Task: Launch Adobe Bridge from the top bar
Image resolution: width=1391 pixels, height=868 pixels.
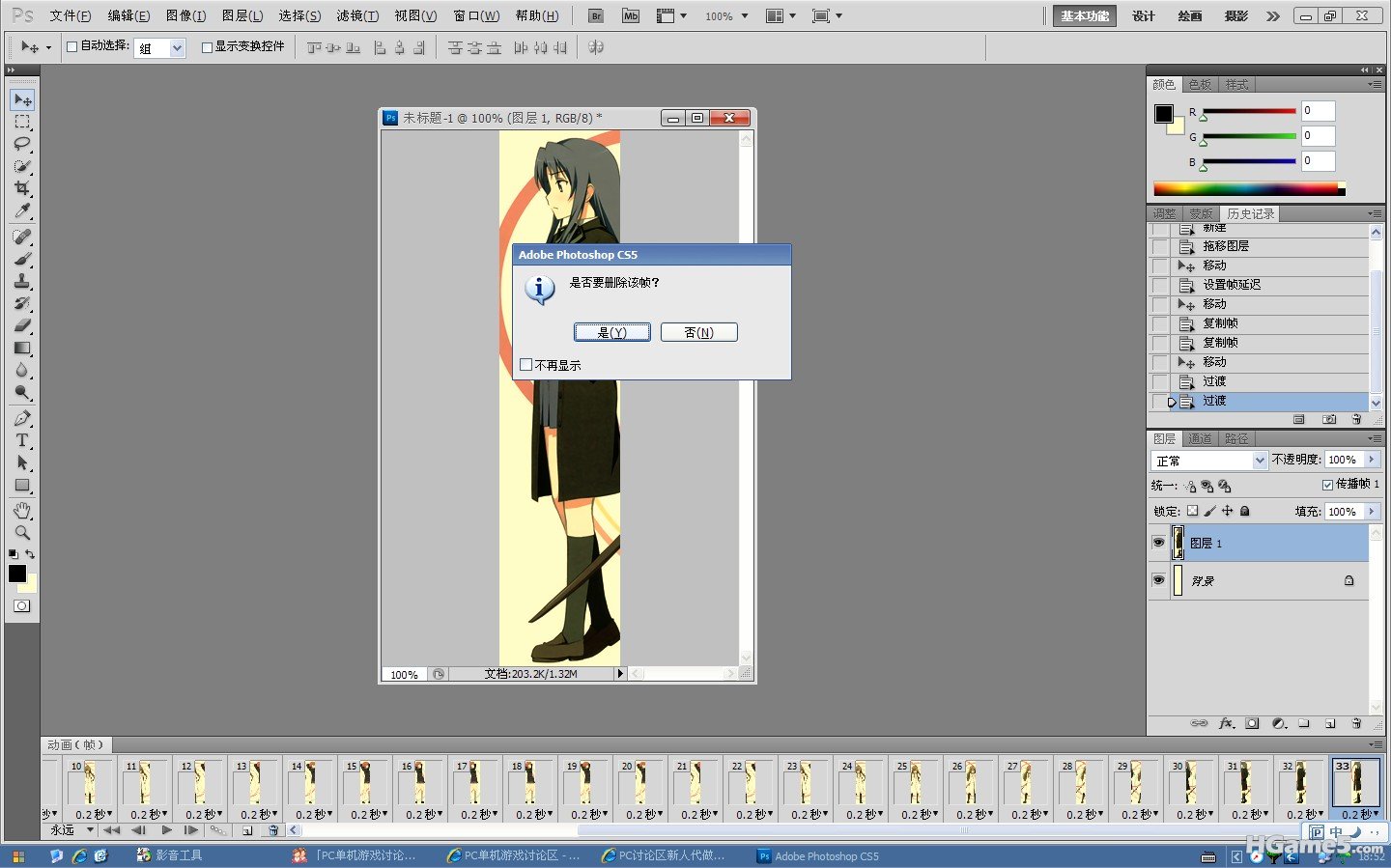Action: pos(596,15)
